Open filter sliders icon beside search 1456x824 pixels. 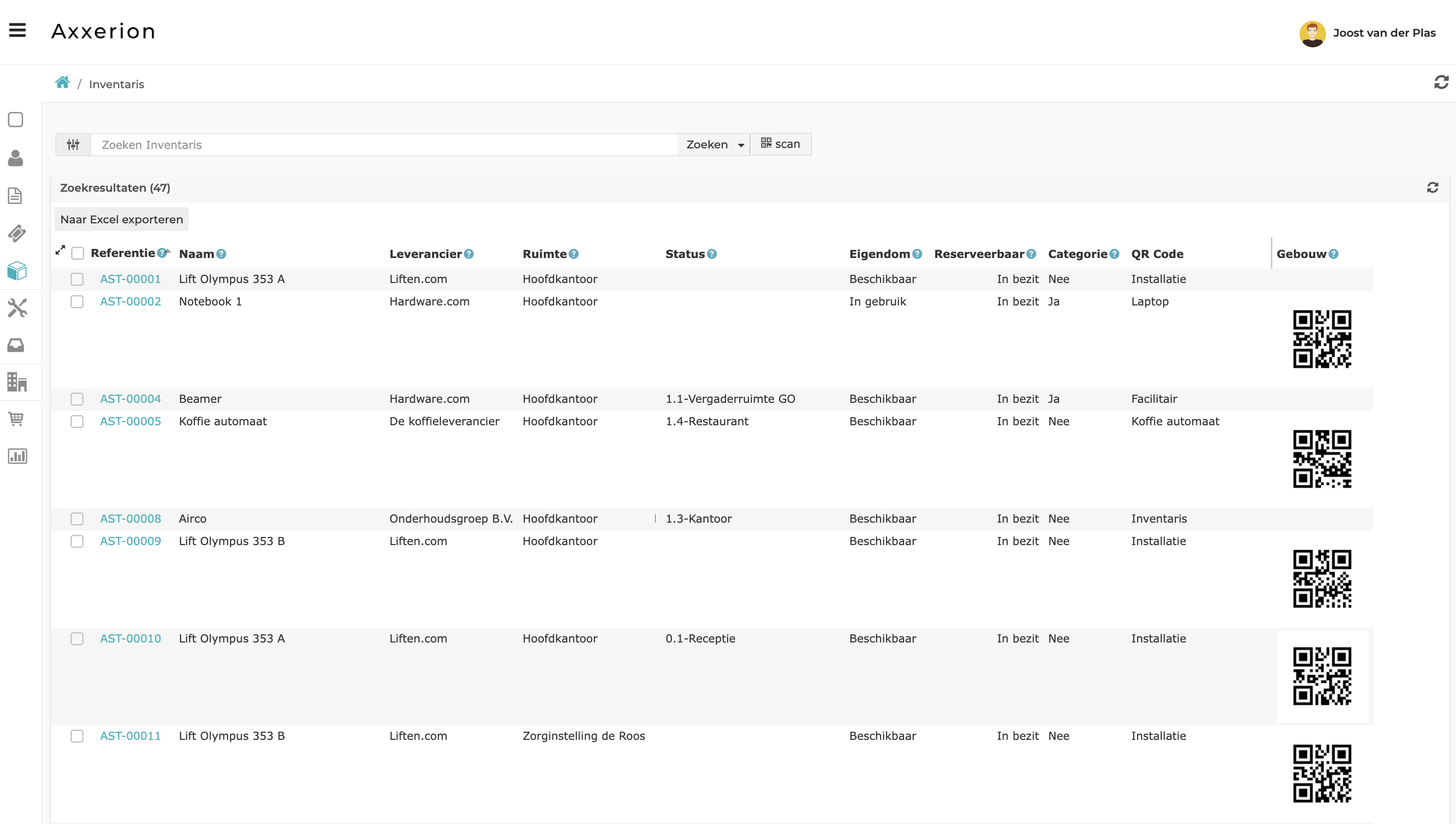pos(73,145)
